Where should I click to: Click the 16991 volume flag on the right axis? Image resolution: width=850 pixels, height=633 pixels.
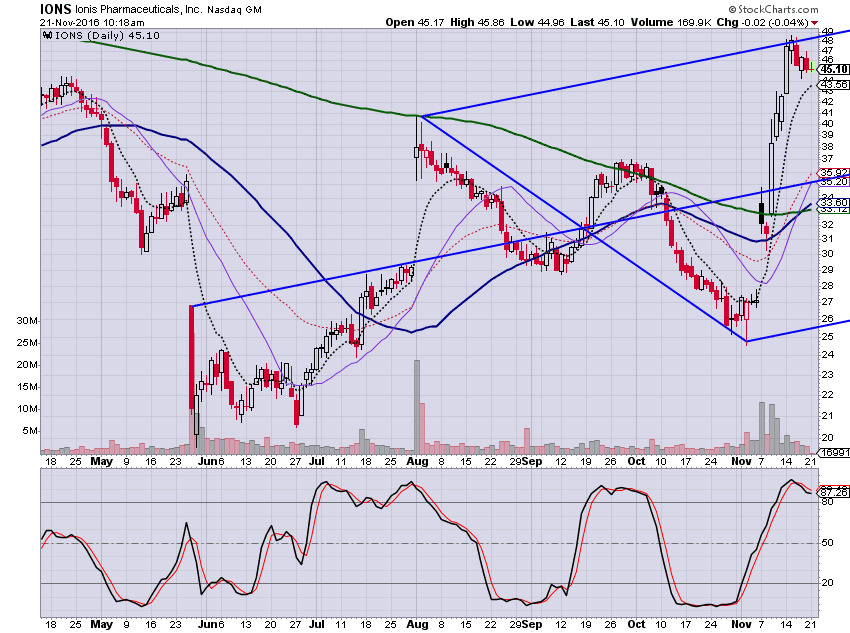834,453
